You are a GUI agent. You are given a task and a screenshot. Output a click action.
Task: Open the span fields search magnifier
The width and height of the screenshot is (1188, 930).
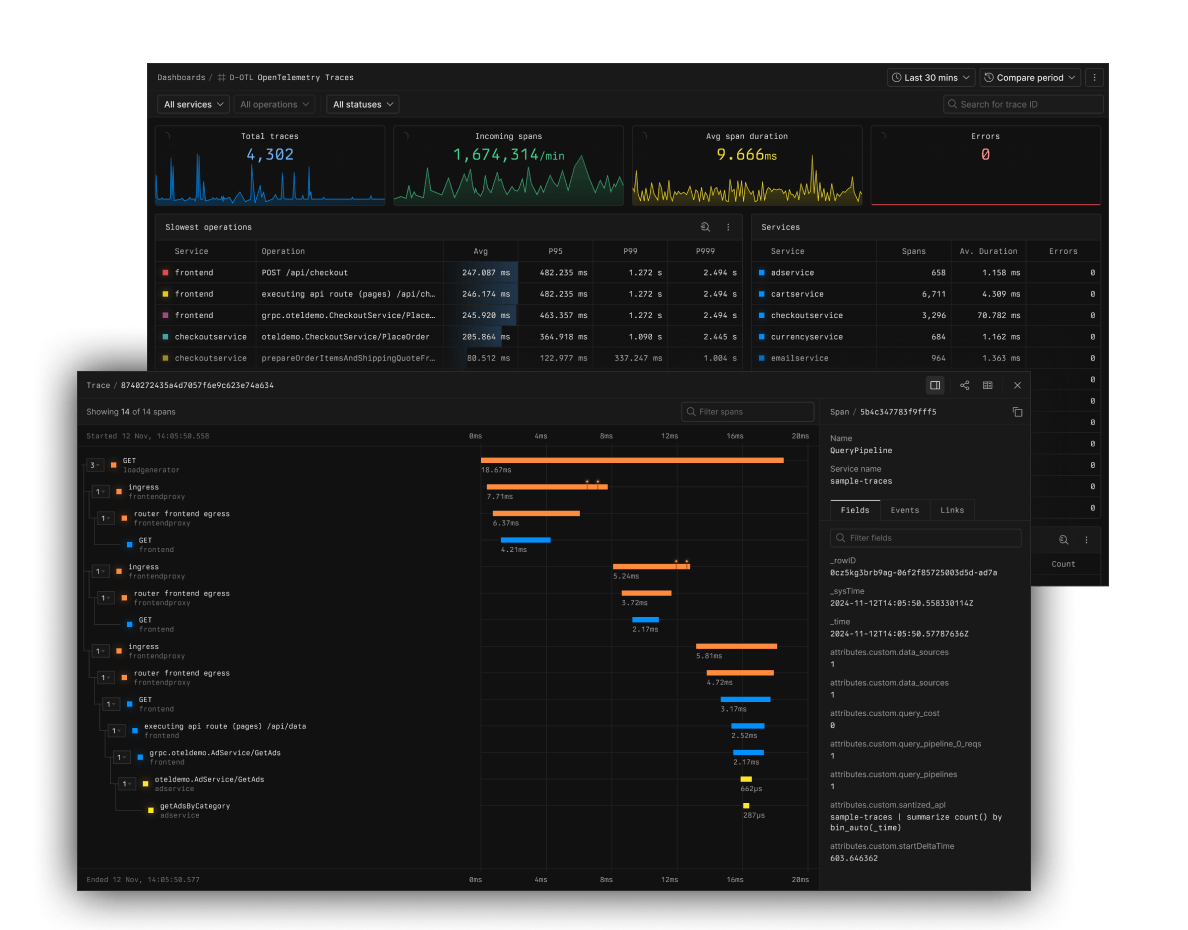[1063, 539]
